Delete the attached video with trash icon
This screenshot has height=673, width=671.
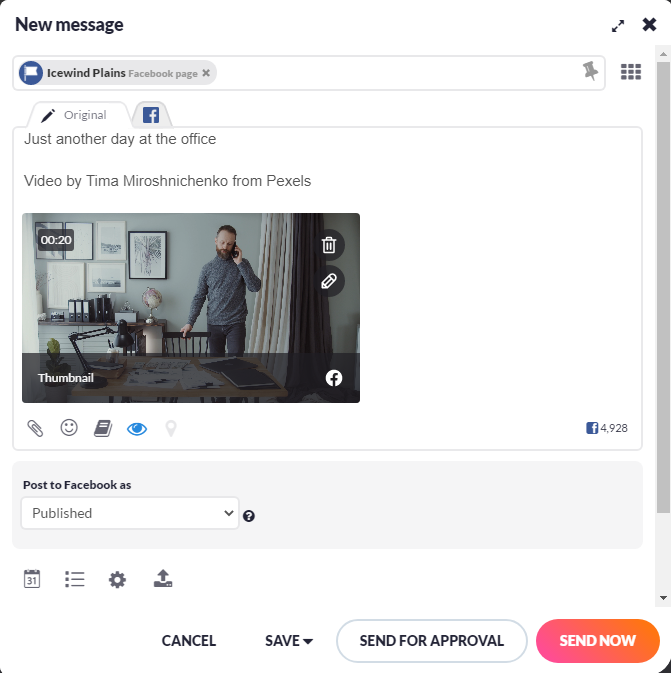point(329,245)
